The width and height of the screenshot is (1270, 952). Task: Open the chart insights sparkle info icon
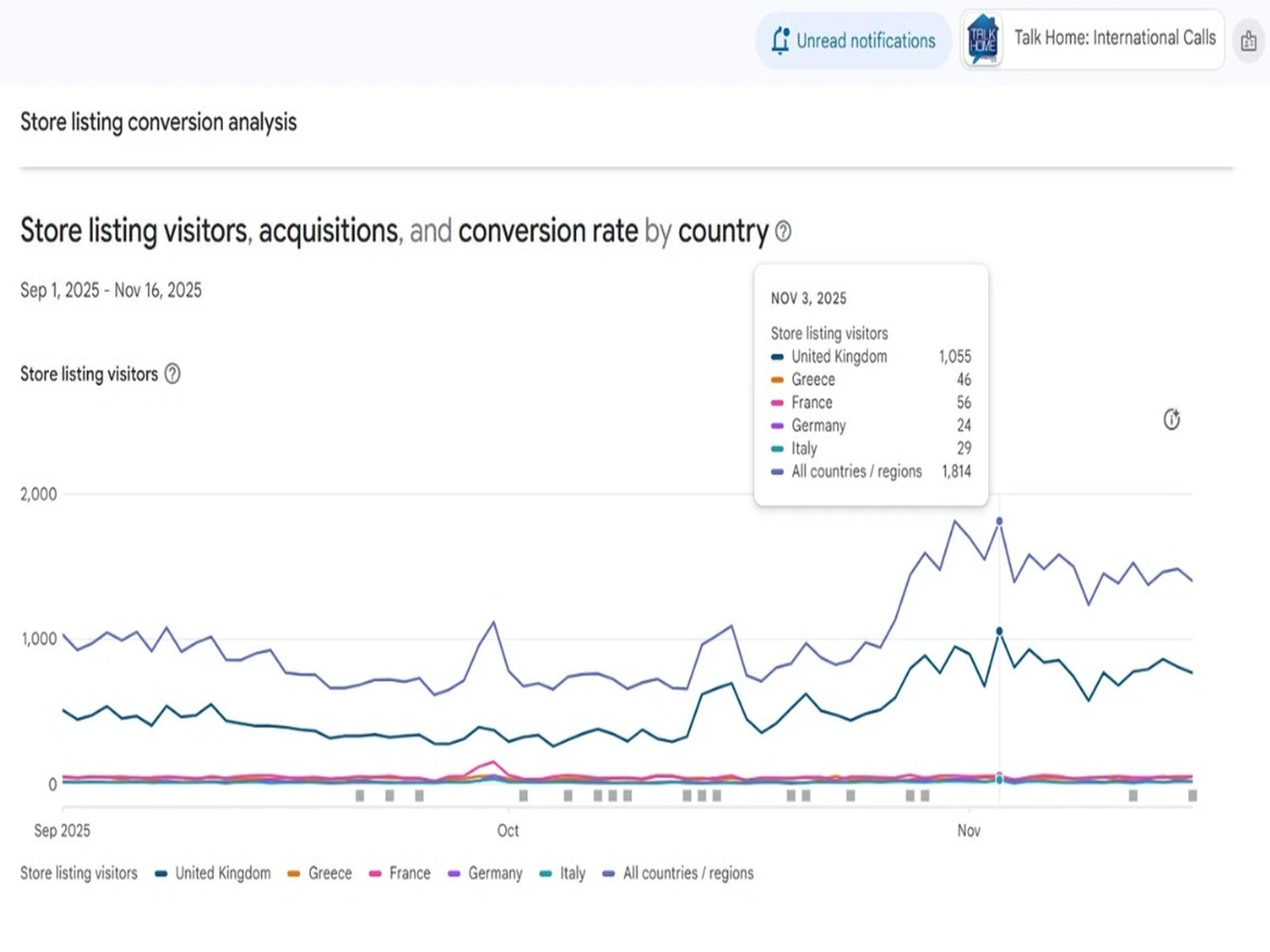click(1172, 419)
